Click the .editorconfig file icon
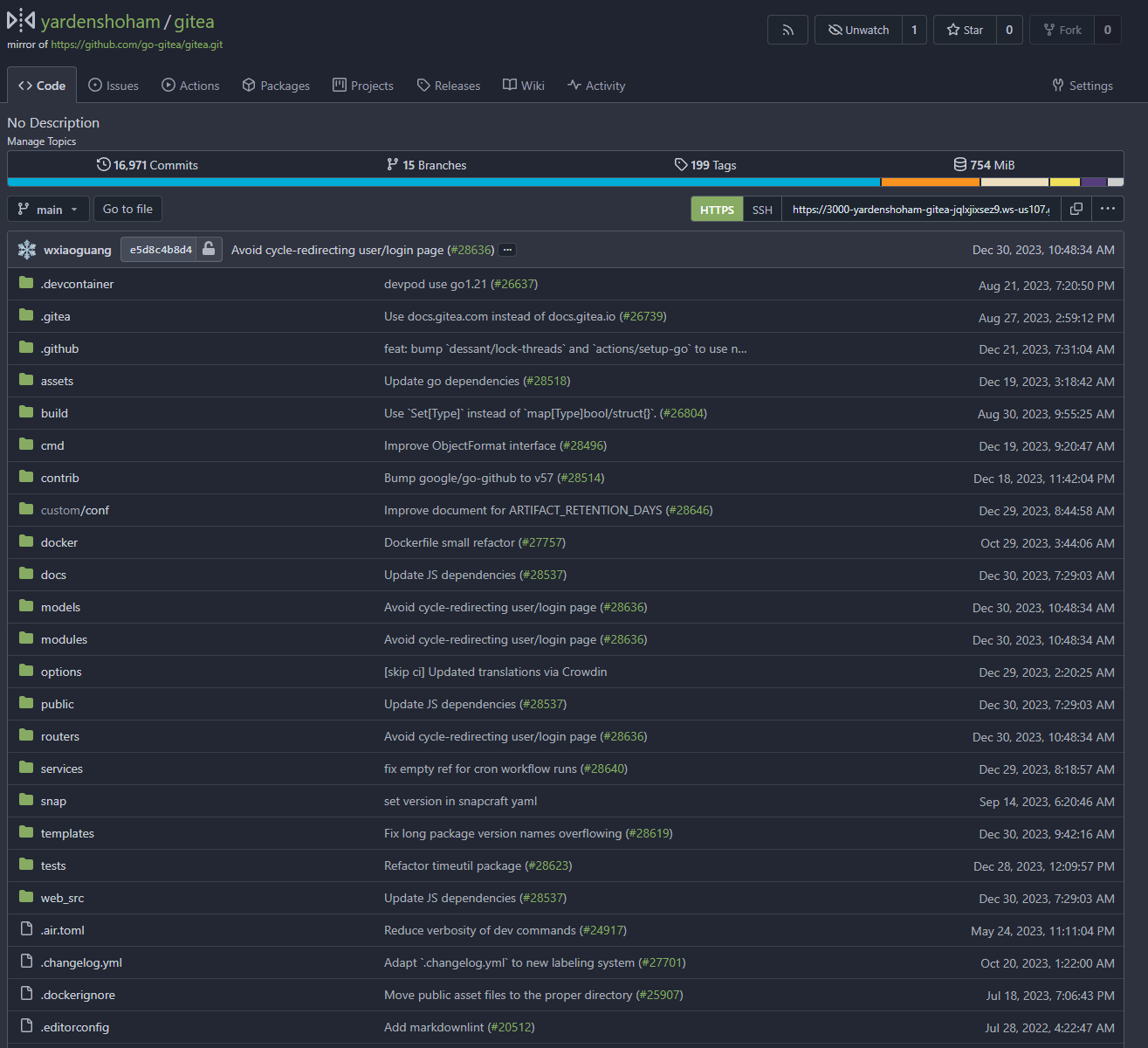1148x1048 pixels. 26,1027
